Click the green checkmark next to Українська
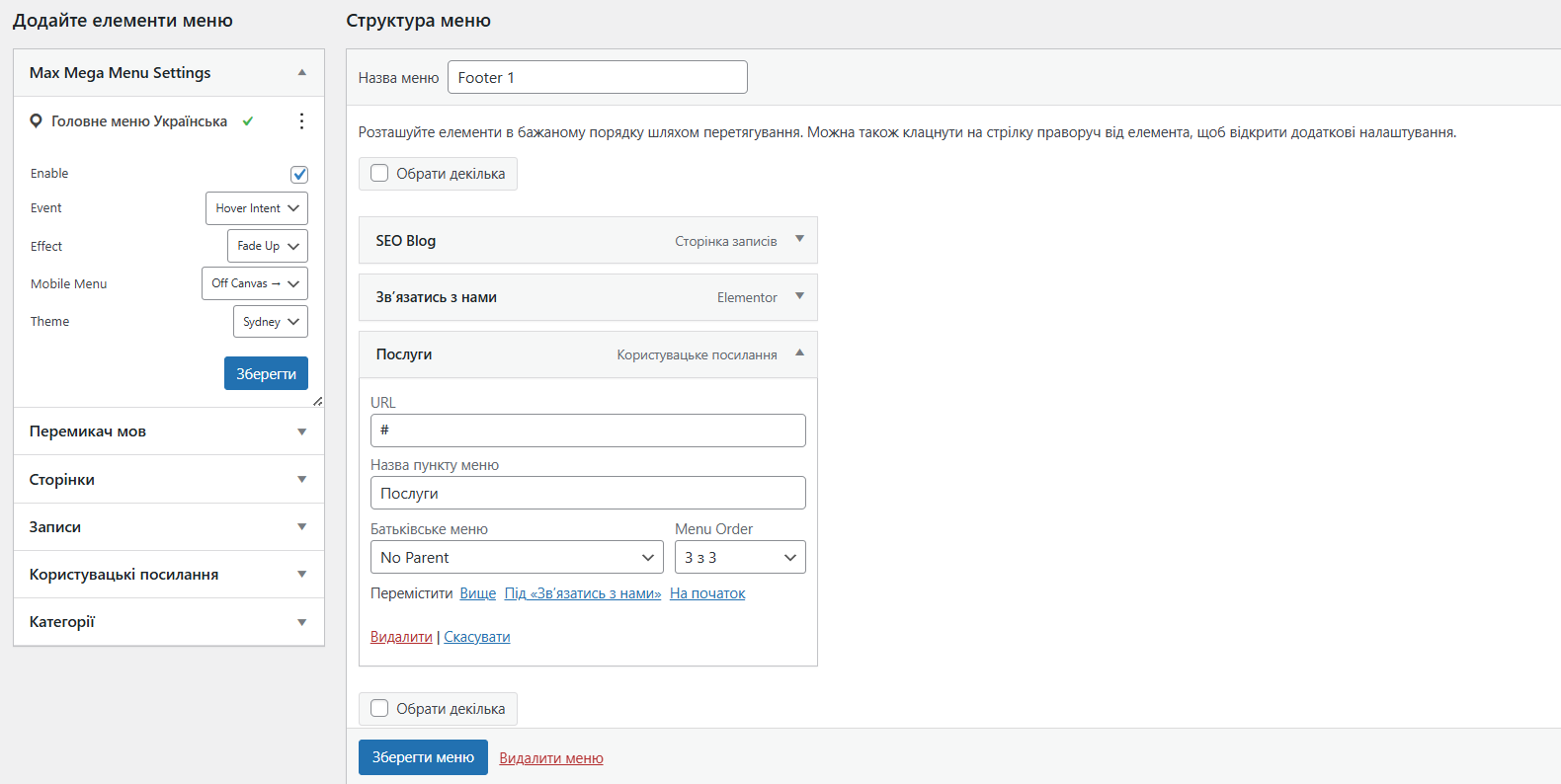The image size is (1561, 784). coord(248,121)
